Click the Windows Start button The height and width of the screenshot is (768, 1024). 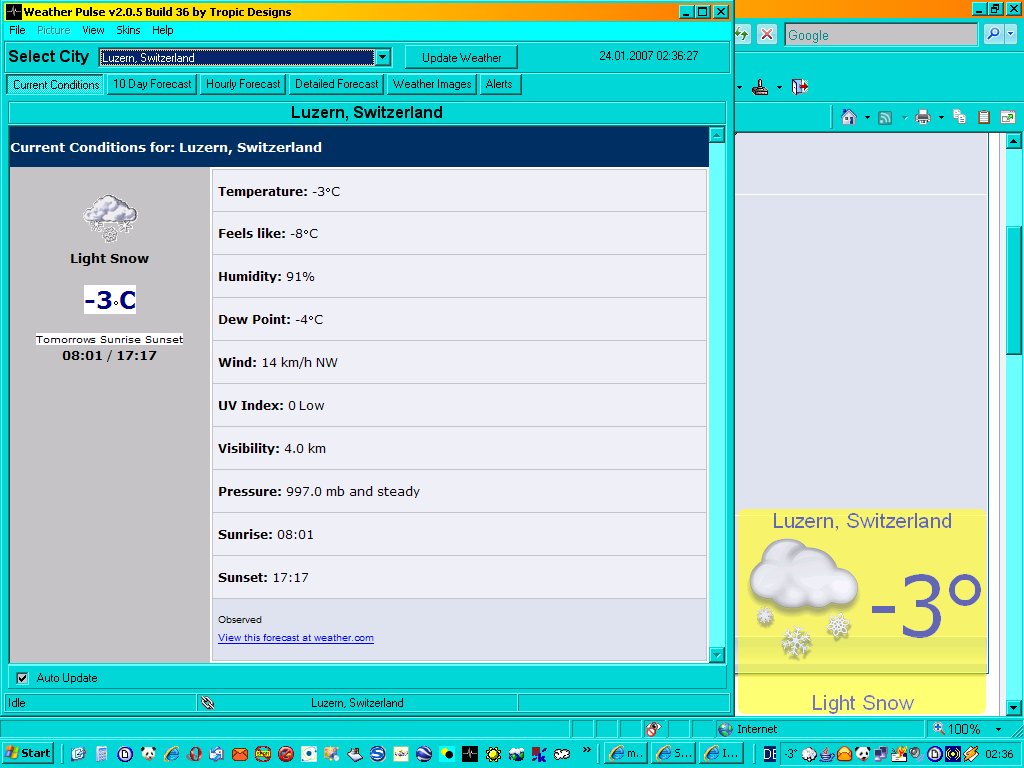(x=28, y=754)
